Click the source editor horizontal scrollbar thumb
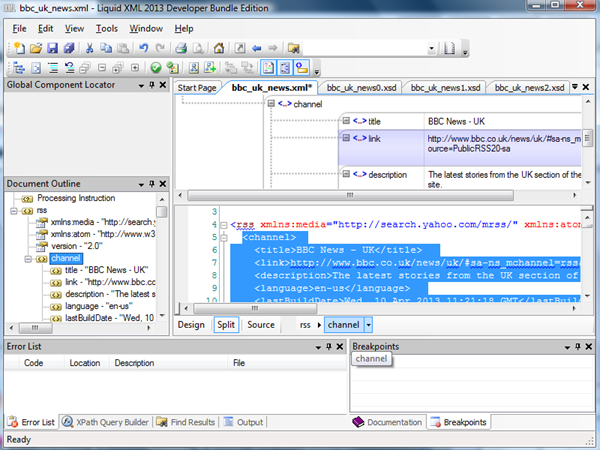600x450 pixels. [255, 308]
